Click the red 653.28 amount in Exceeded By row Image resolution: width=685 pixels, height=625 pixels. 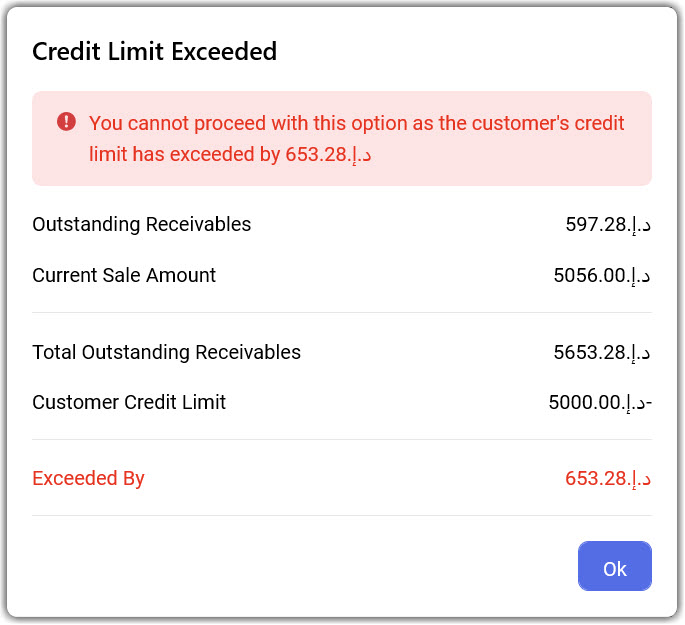608,479
